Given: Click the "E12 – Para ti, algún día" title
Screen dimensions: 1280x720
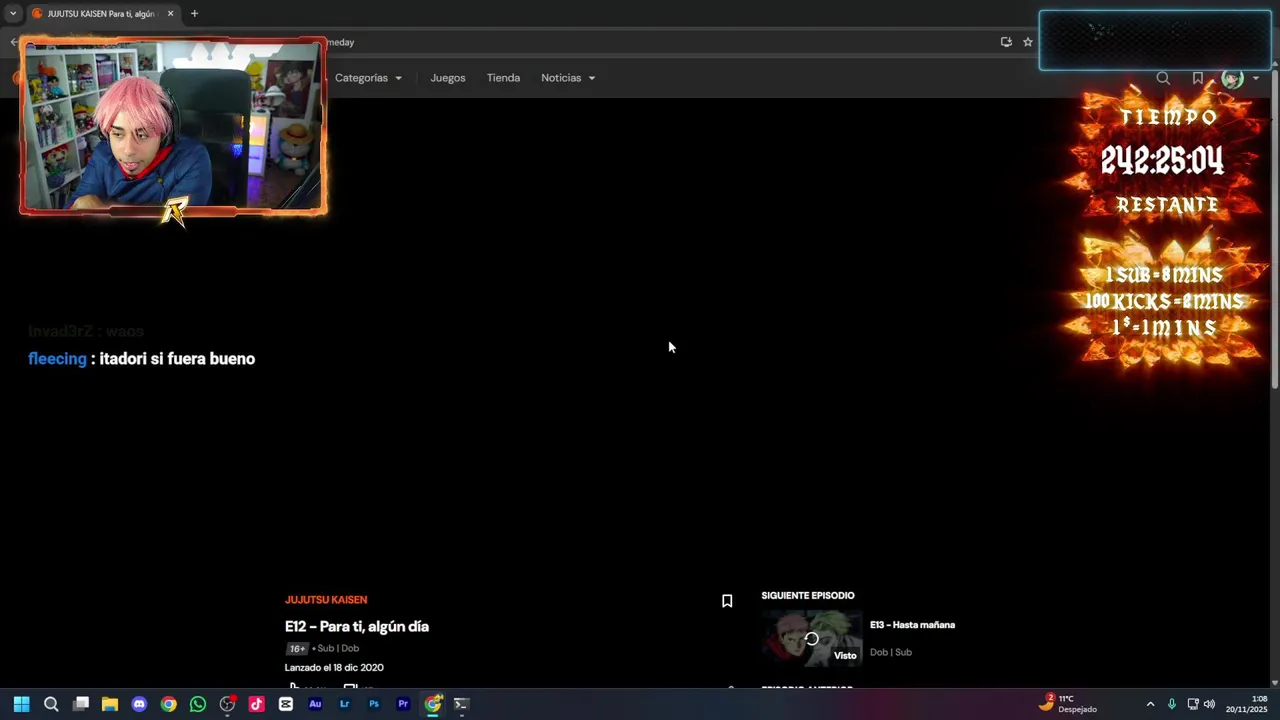Looking at the screenshot, I should 357,627.
